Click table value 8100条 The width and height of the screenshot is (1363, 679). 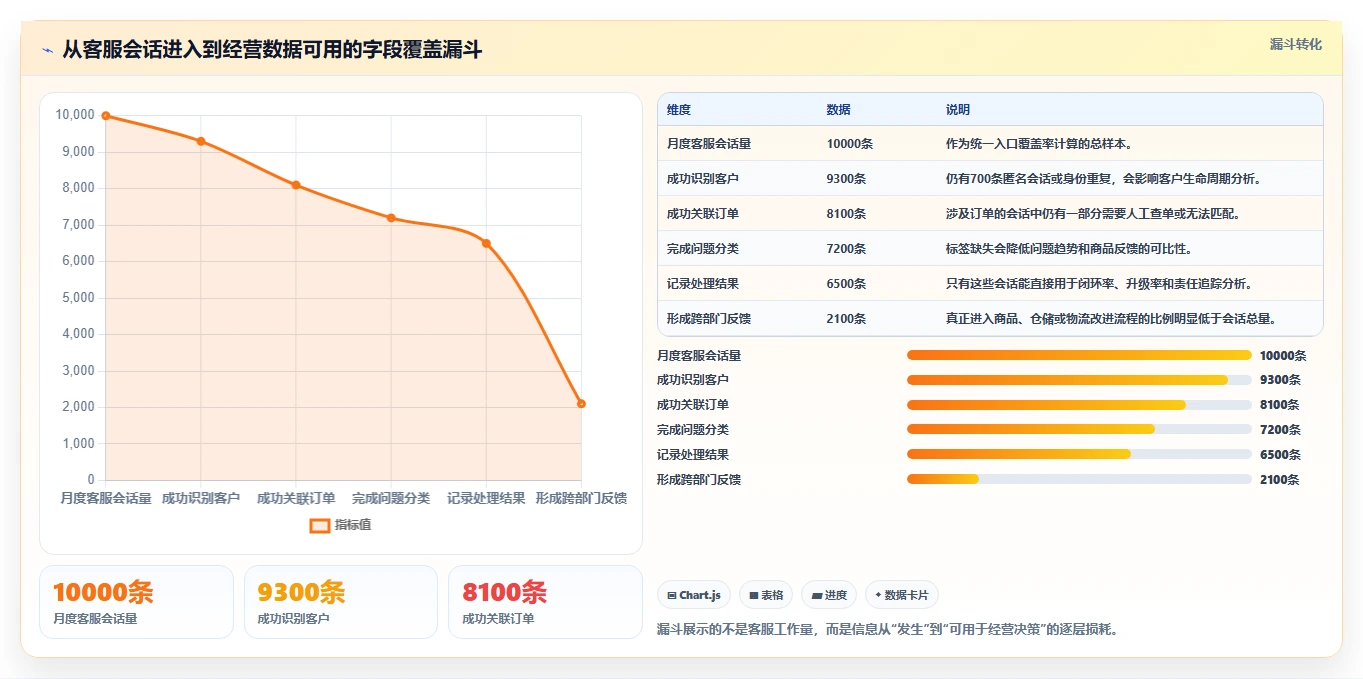coord(847,214)
